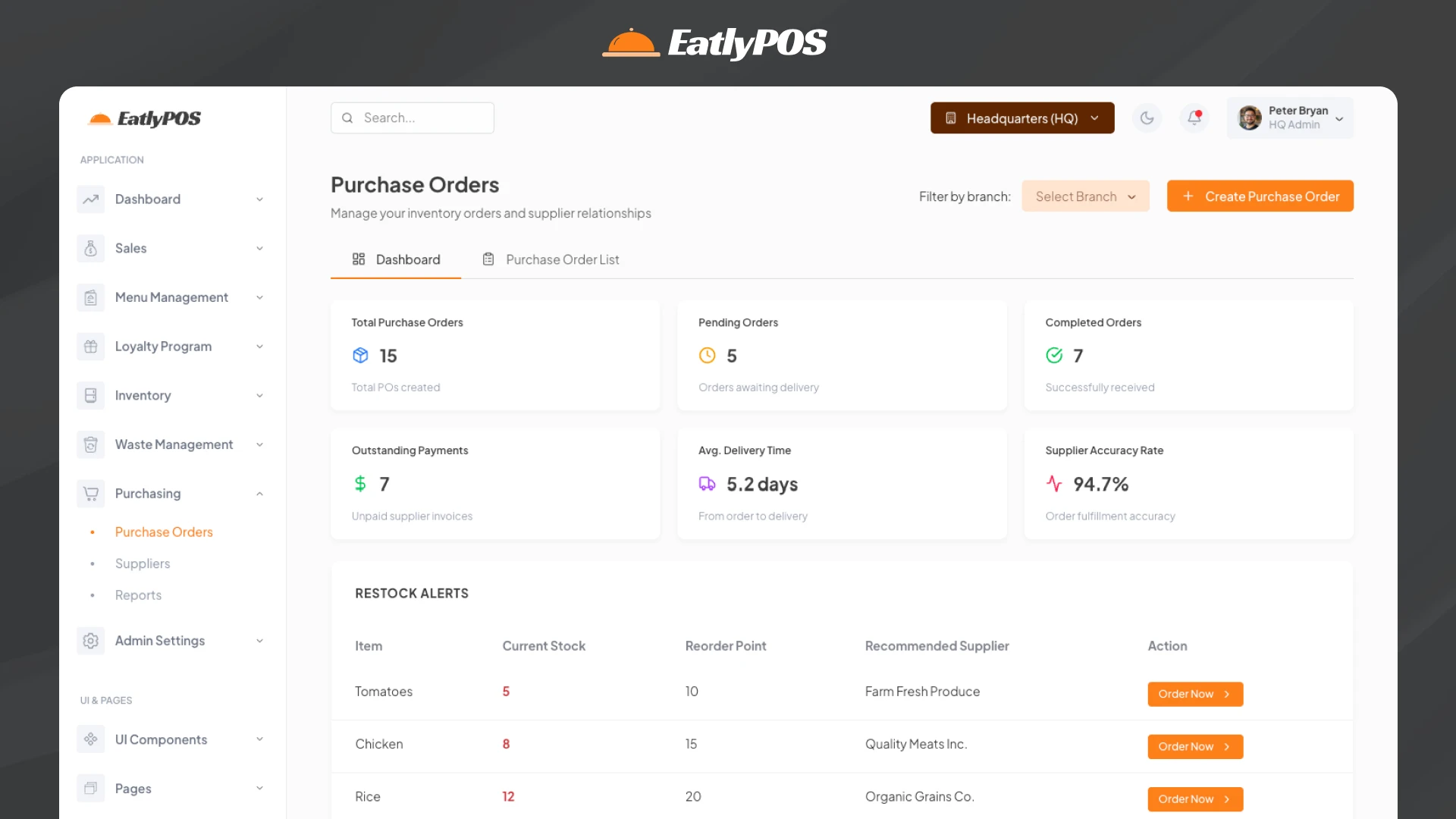Click the Recommended Supplier column header
This screenshot has width=1456, height=819.
[x=937, y=646]
